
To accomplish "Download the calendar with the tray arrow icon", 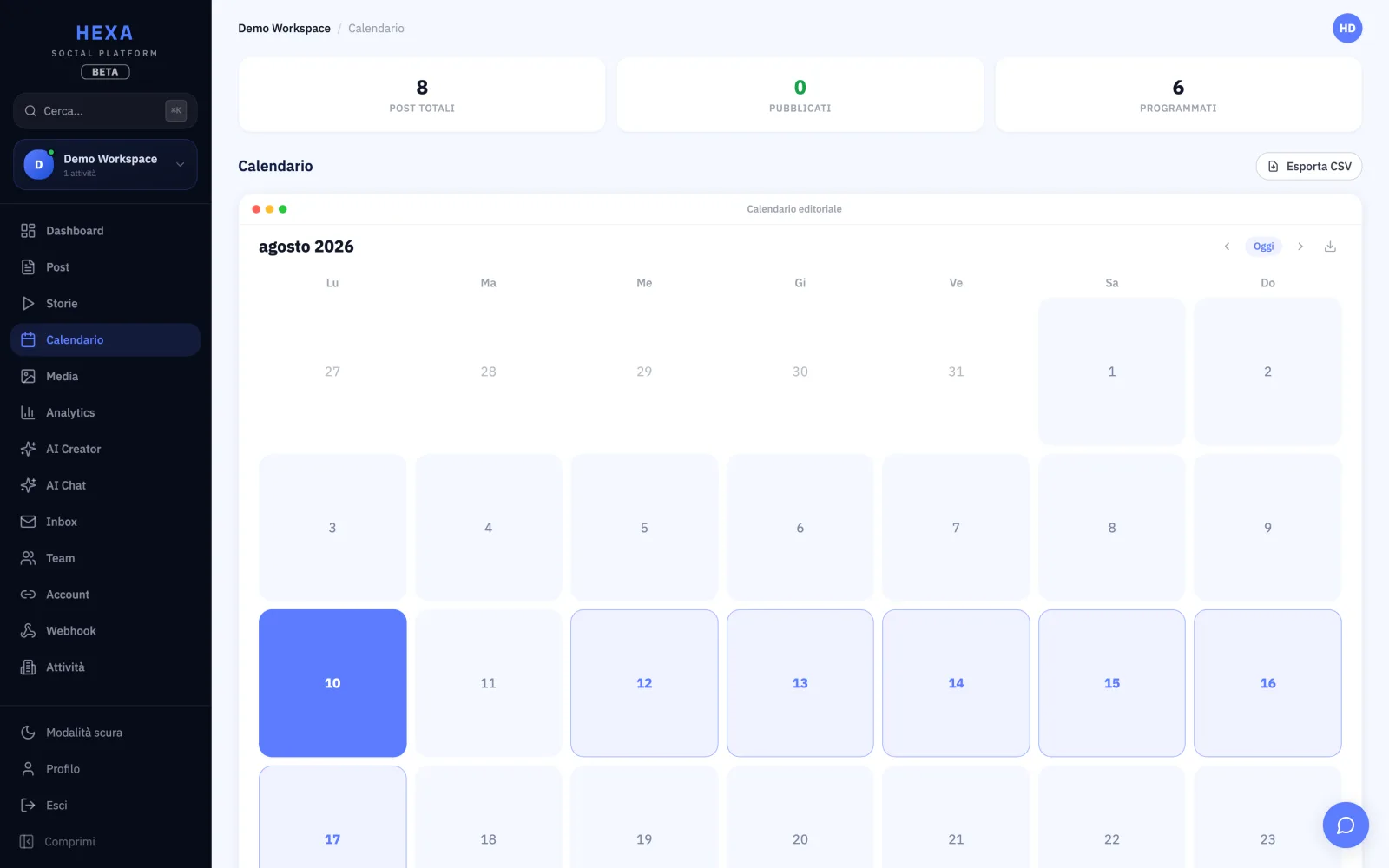I will (1330, 247).
